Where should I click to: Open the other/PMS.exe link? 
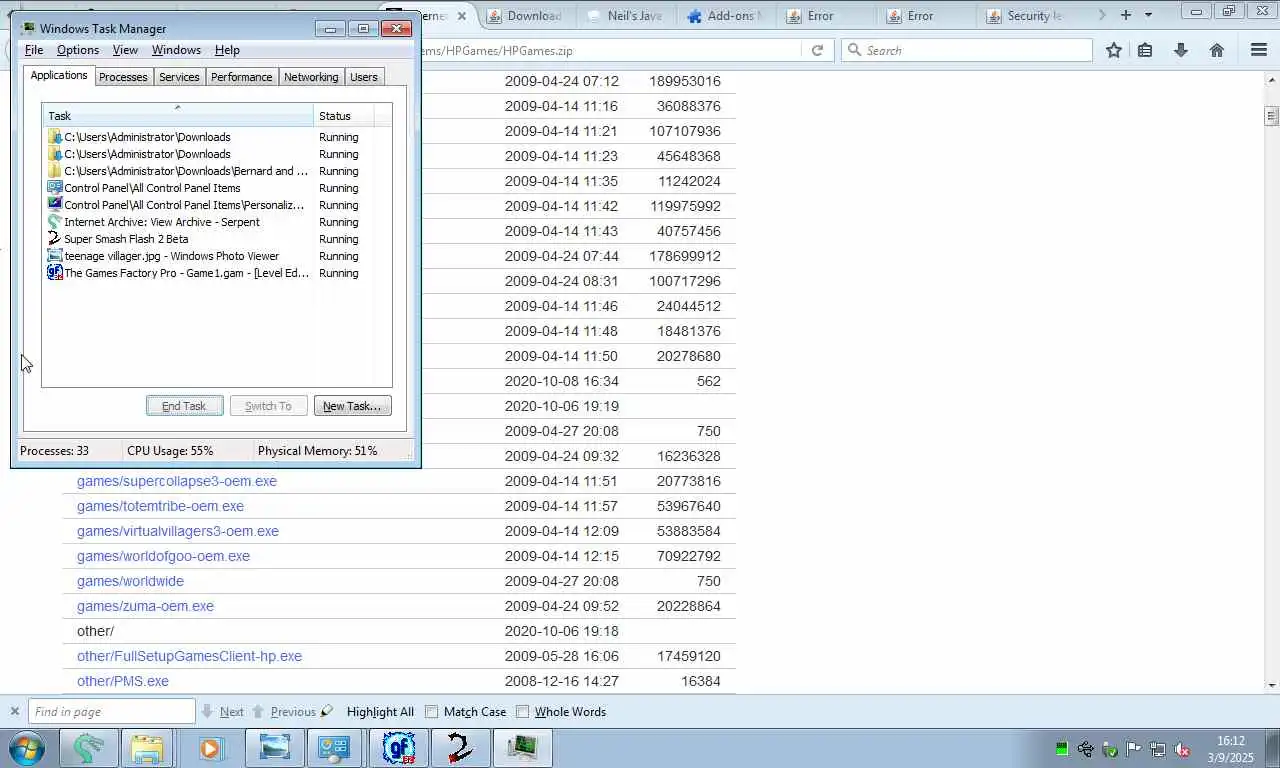(123, 681)
